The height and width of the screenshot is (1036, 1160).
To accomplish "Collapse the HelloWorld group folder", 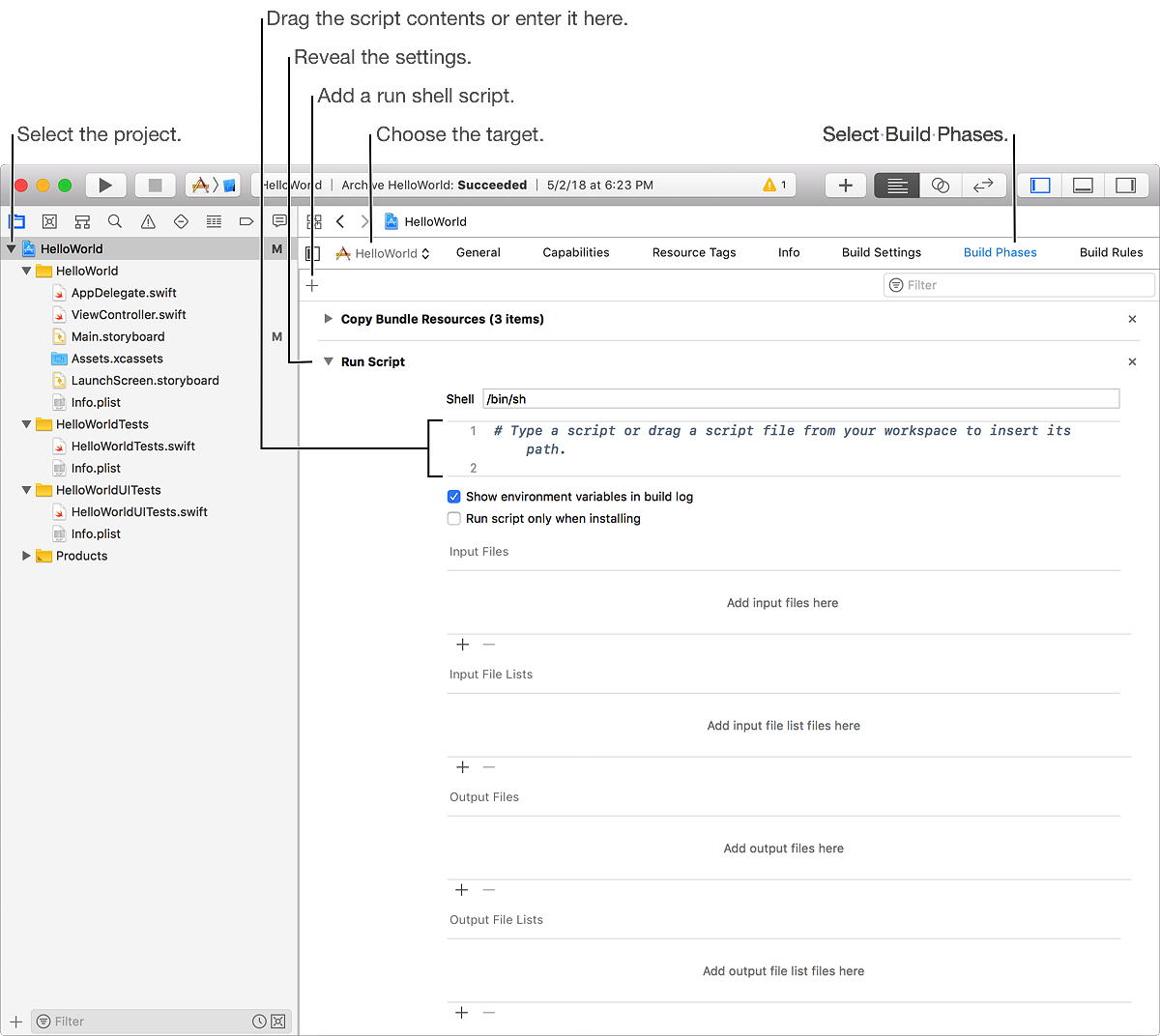I will 26,271.
